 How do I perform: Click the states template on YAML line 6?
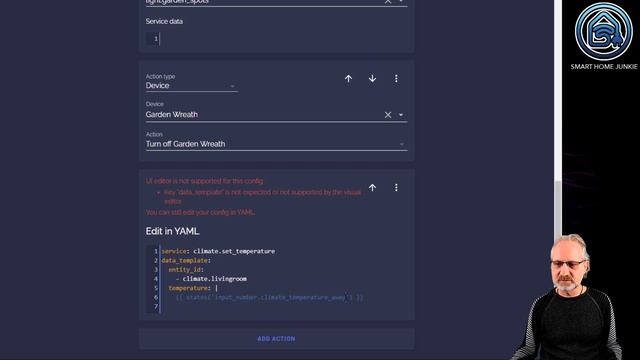[269, 298]
